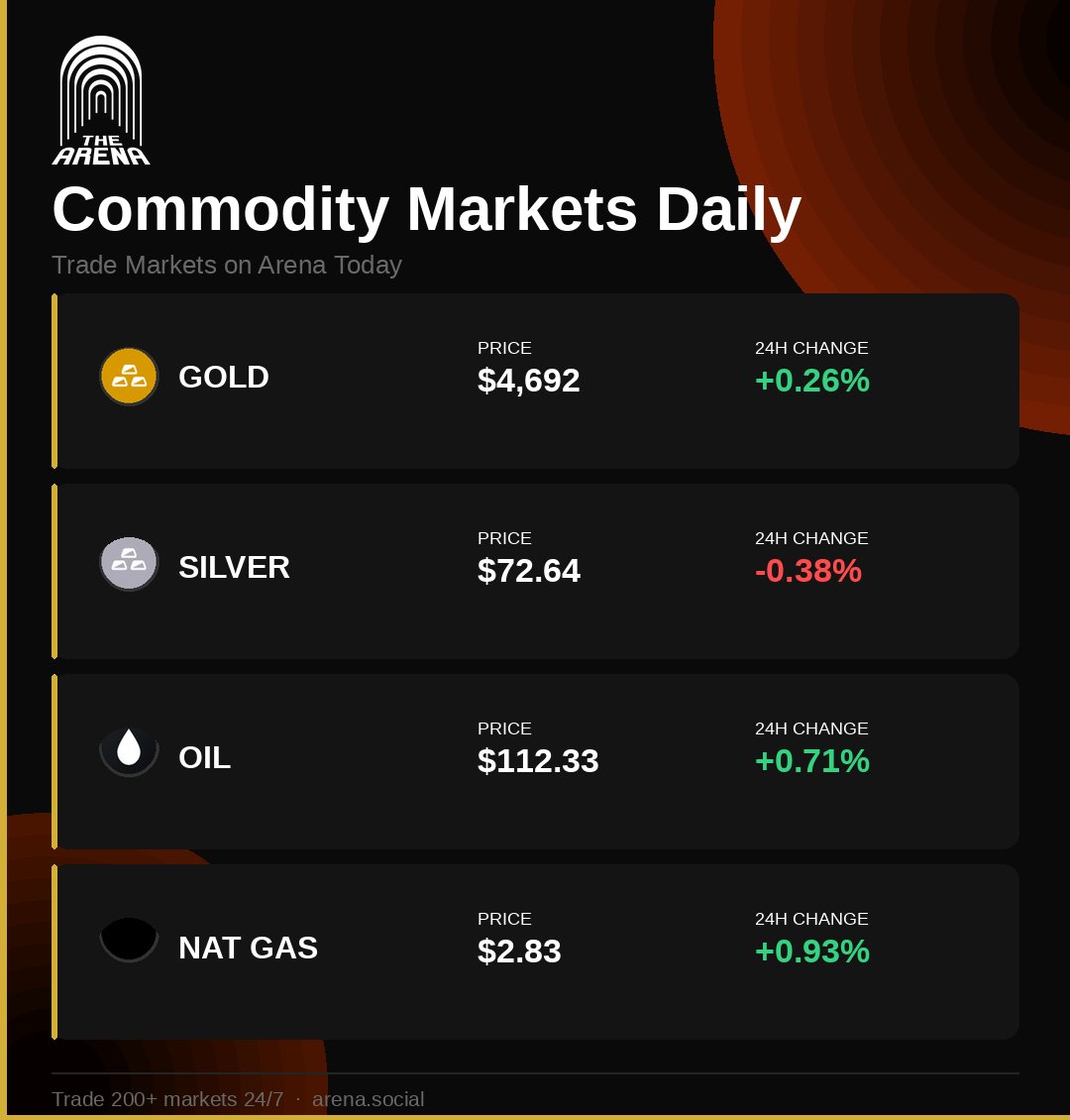Click silver's -0.38% 24h change
This screenshot has height=1120, width=1070.
click(807, 571)
